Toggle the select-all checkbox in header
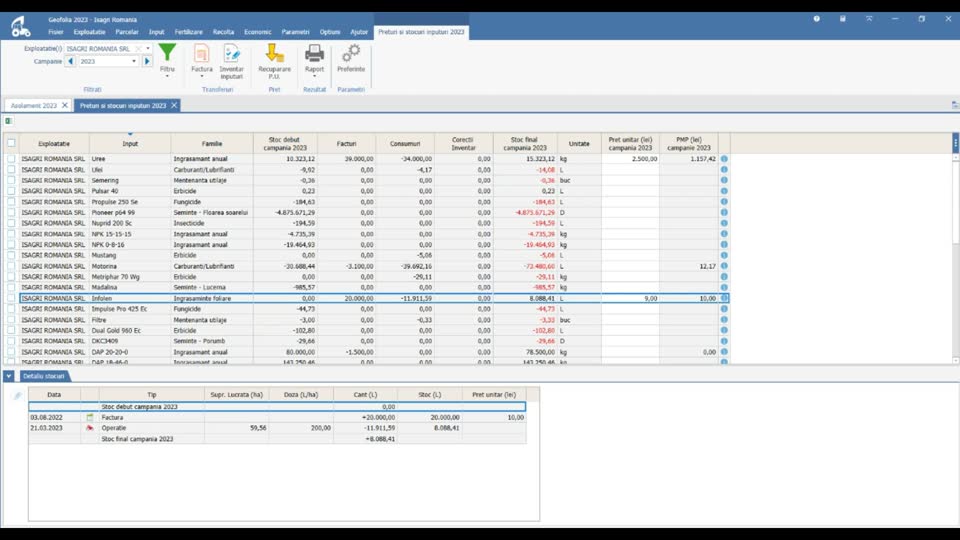This screenshot has height=540, width=960. click(x=11, y=143)
